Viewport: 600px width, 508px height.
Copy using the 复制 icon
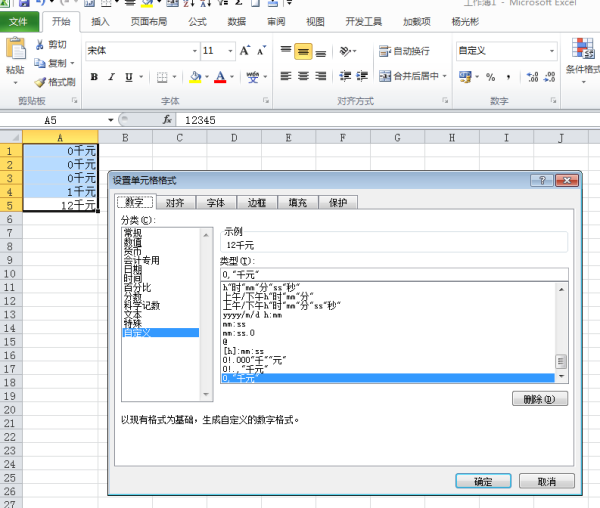click(x=40, y=63)
